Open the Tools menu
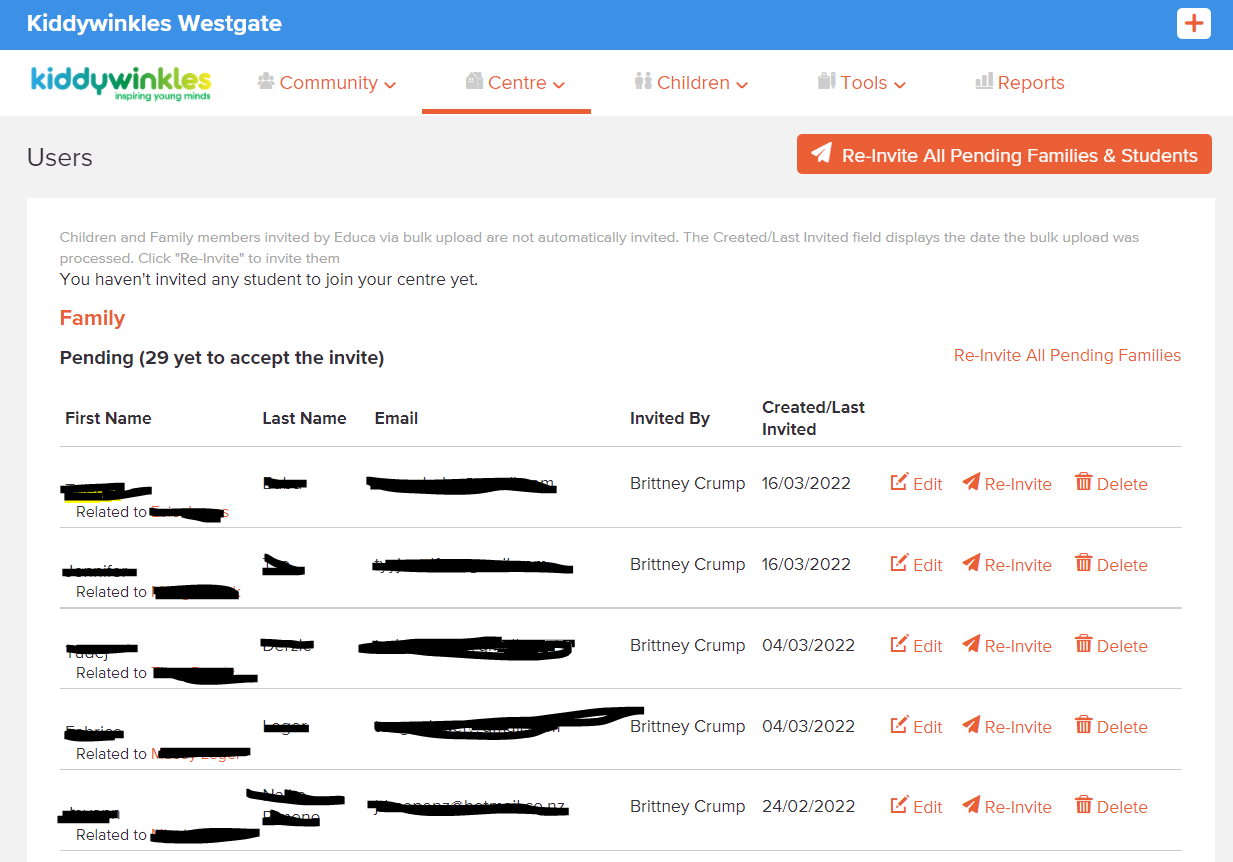 coord(862,83)
